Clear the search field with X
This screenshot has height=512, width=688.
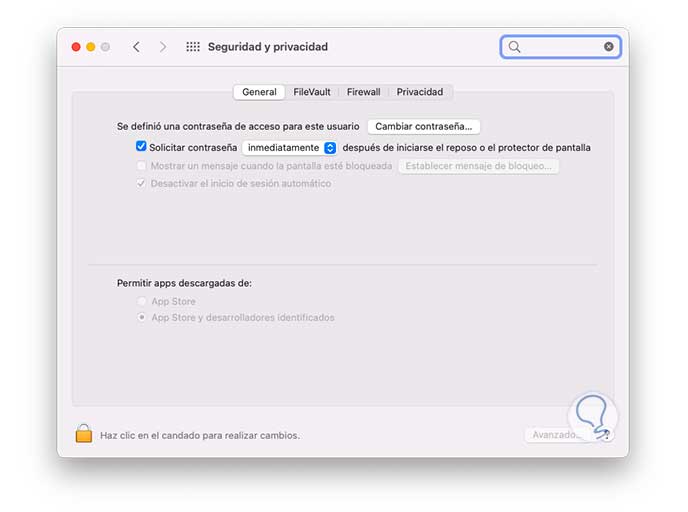click(x=609, y=47)
